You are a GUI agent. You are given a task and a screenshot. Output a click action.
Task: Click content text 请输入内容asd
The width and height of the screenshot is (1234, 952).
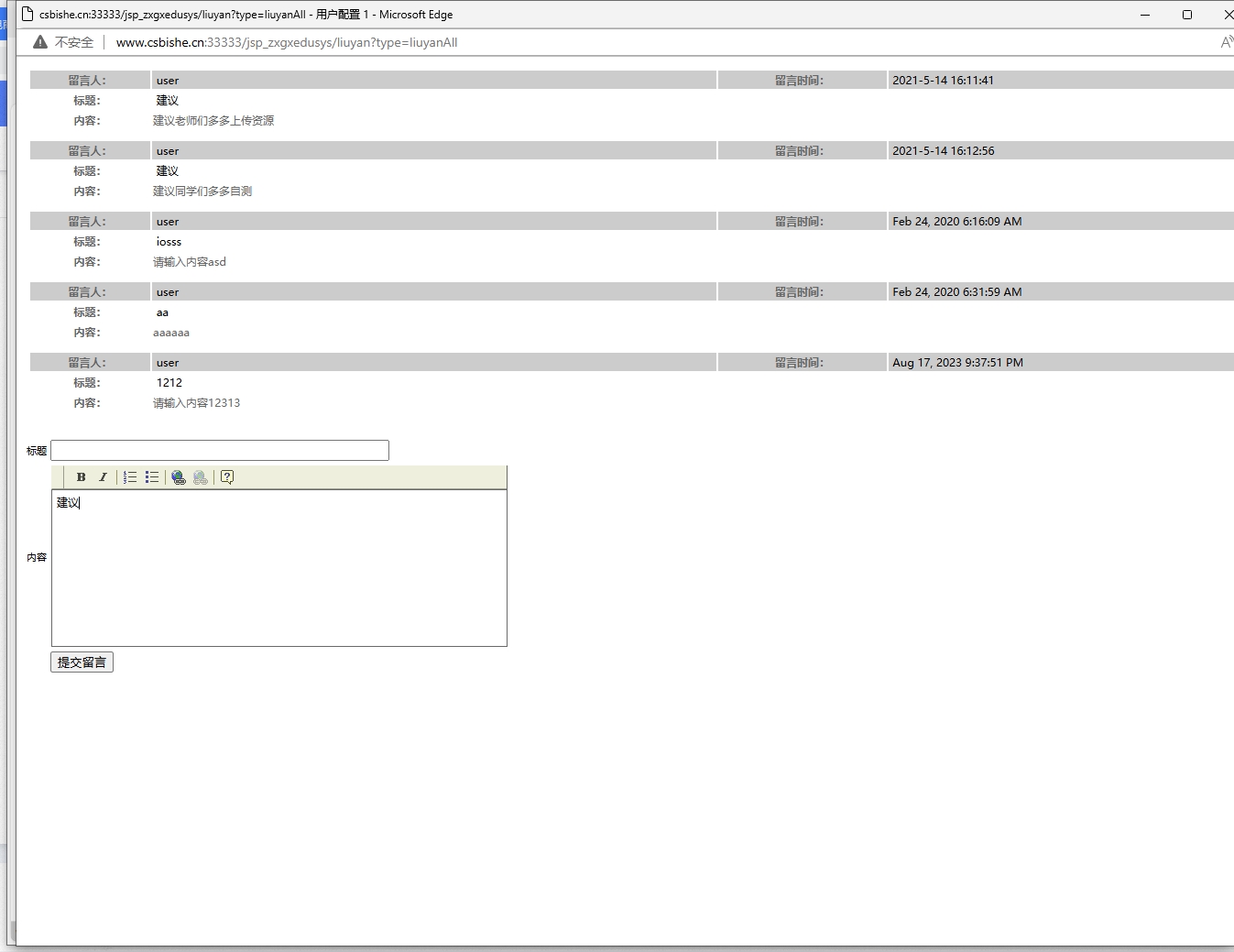(190, 262)
